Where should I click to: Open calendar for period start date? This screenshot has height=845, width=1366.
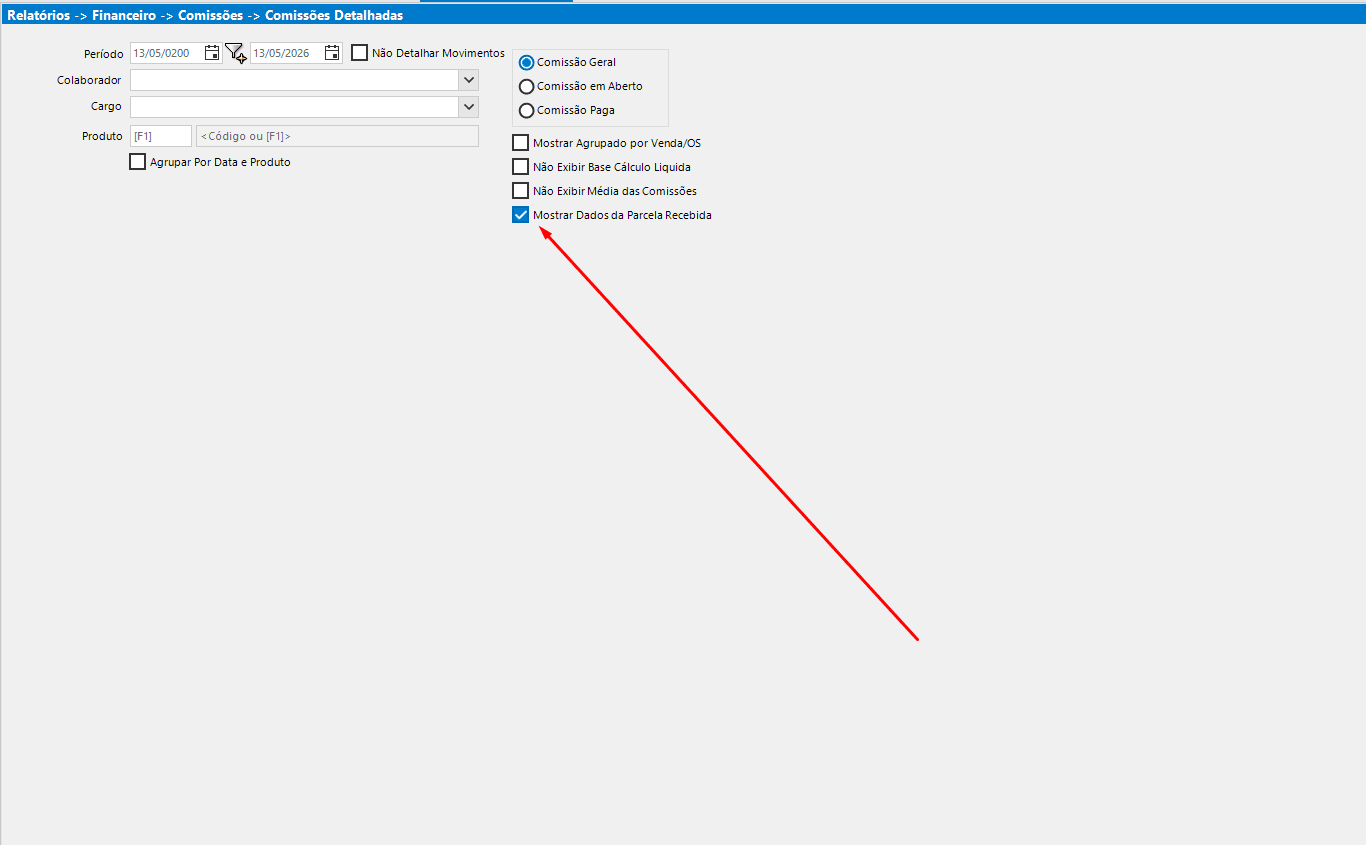click(212, 53)
